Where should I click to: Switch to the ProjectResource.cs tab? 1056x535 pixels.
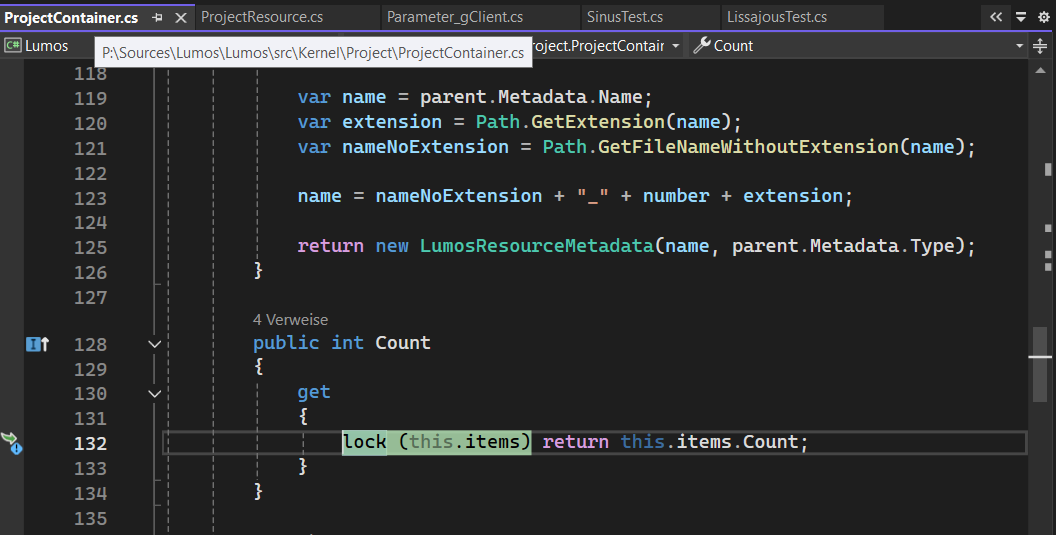click(x=261, y=17)
